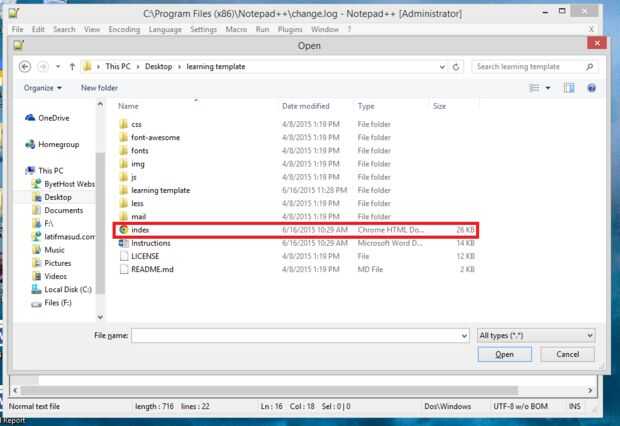Image resolution: width=620 pixels, height=426 pixels.
Task: Select the fonts folder icon
Action: 123,151
